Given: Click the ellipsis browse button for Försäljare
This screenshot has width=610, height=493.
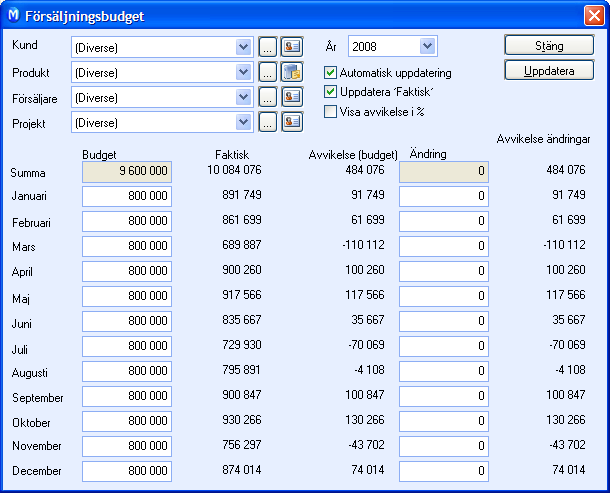Looking at the screenshot, I should coord(267,97).
